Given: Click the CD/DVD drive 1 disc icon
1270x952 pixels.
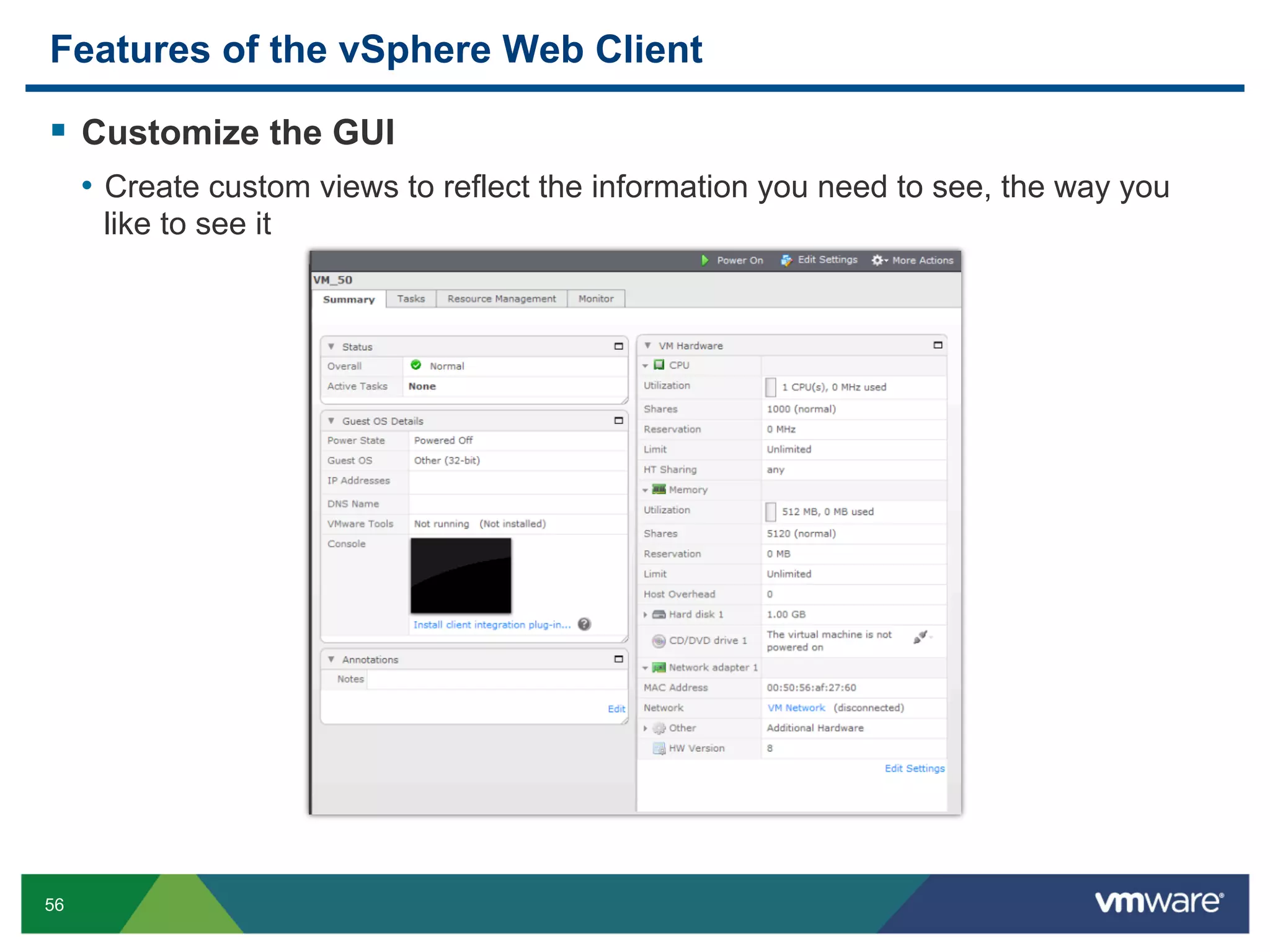Looking at the screenshot, I should (659, 641).
